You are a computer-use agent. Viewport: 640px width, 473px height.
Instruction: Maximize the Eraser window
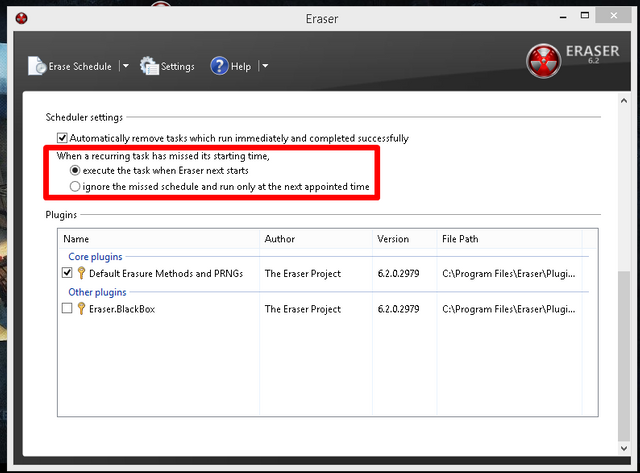point(584,16)
